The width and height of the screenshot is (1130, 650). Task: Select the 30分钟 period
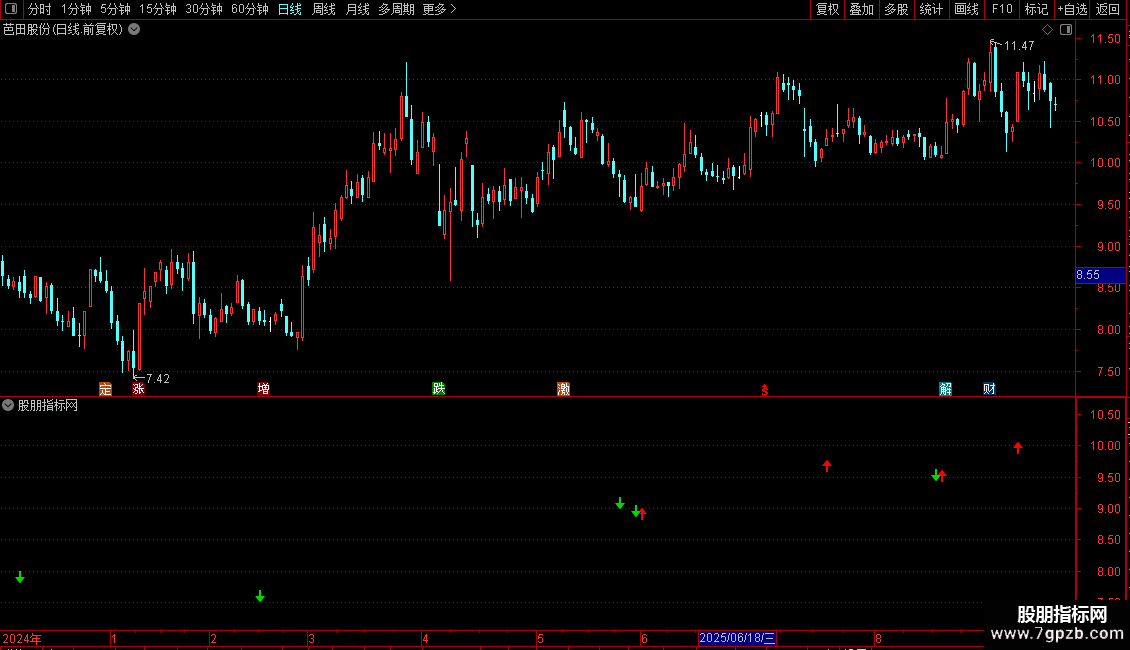pos(203,9)
